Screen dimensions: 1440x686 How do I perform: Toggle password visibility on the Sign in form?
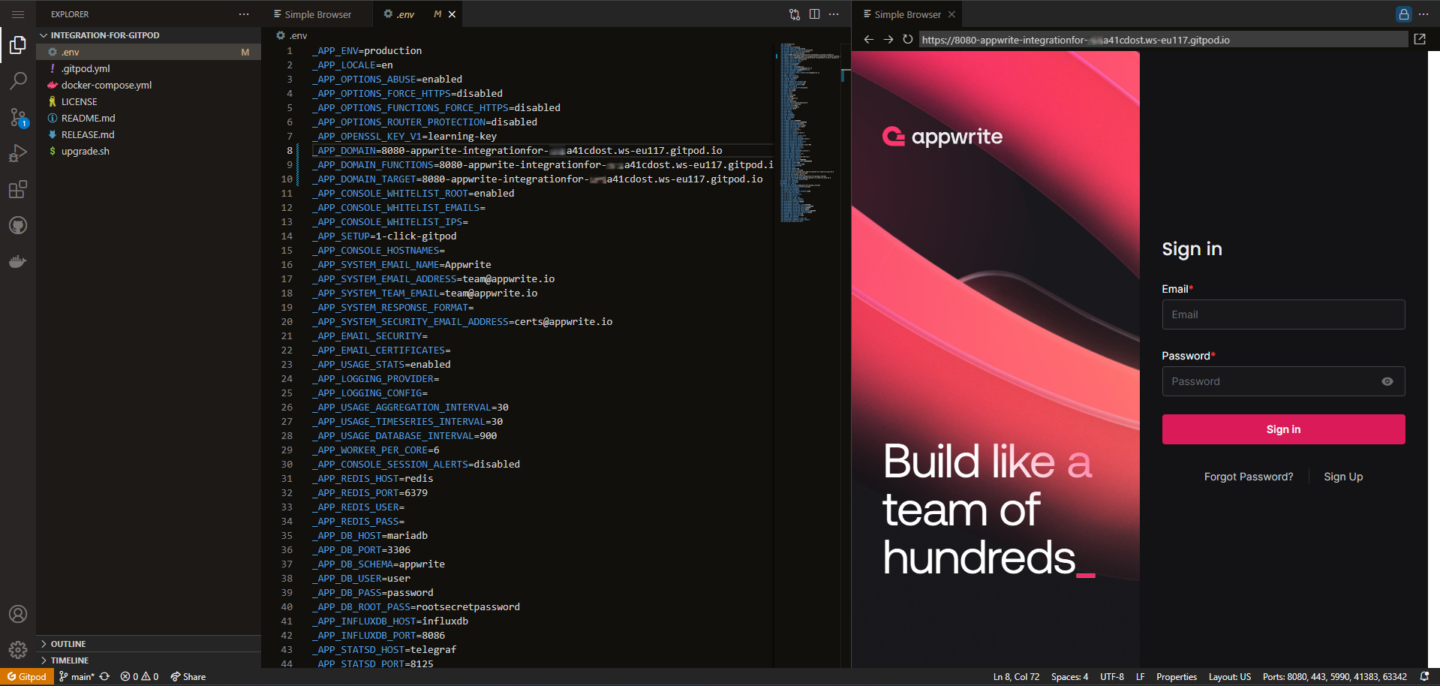tap(1387, 381)
